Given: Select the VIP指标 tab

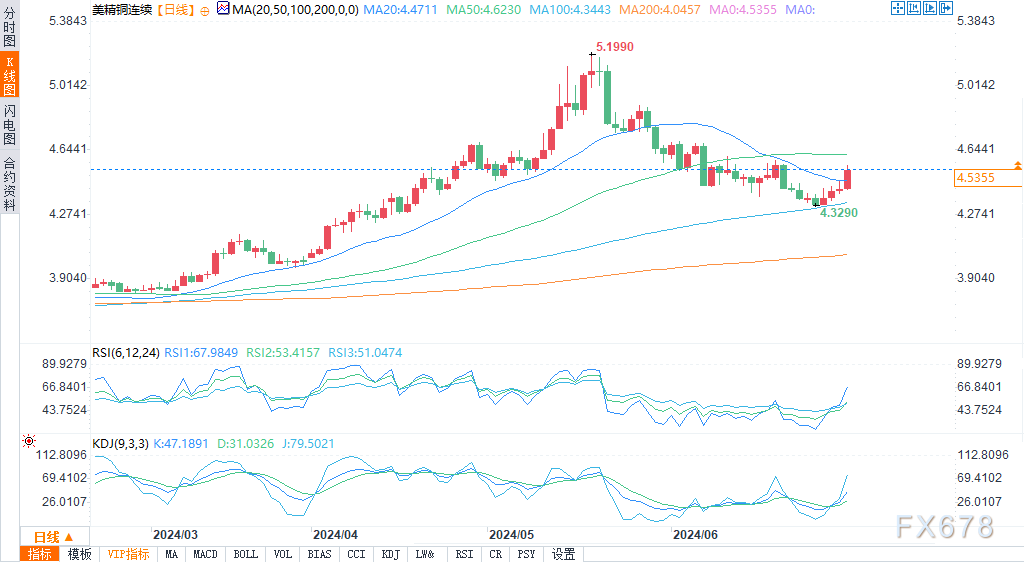Looking at the screenshot, I should tap(128, 554).
